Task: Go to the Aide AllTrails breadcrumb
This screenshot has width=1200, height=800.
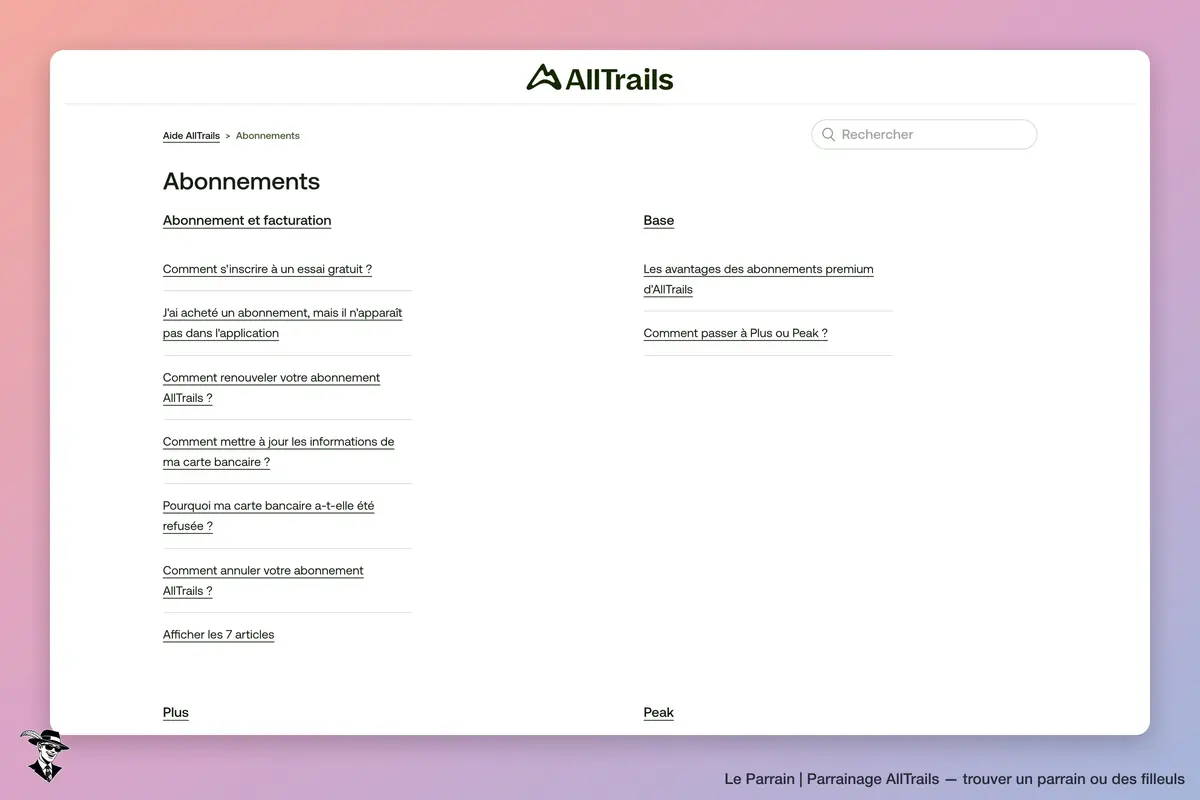Action: pos(191,136)
